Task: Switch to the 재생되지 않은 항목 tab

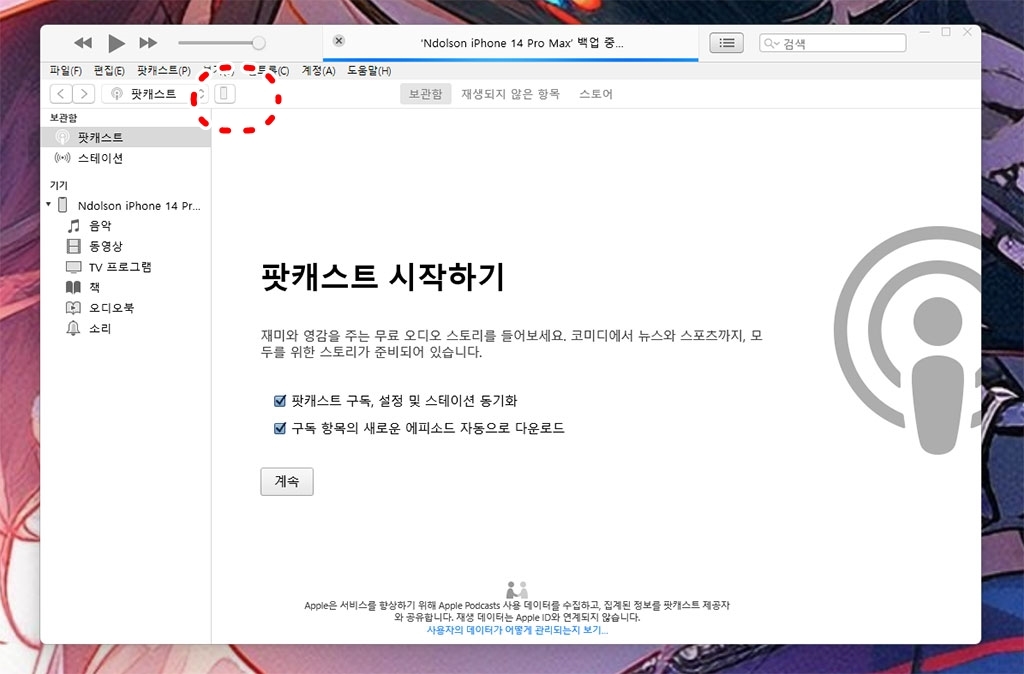Action: (x=510, y=94)
